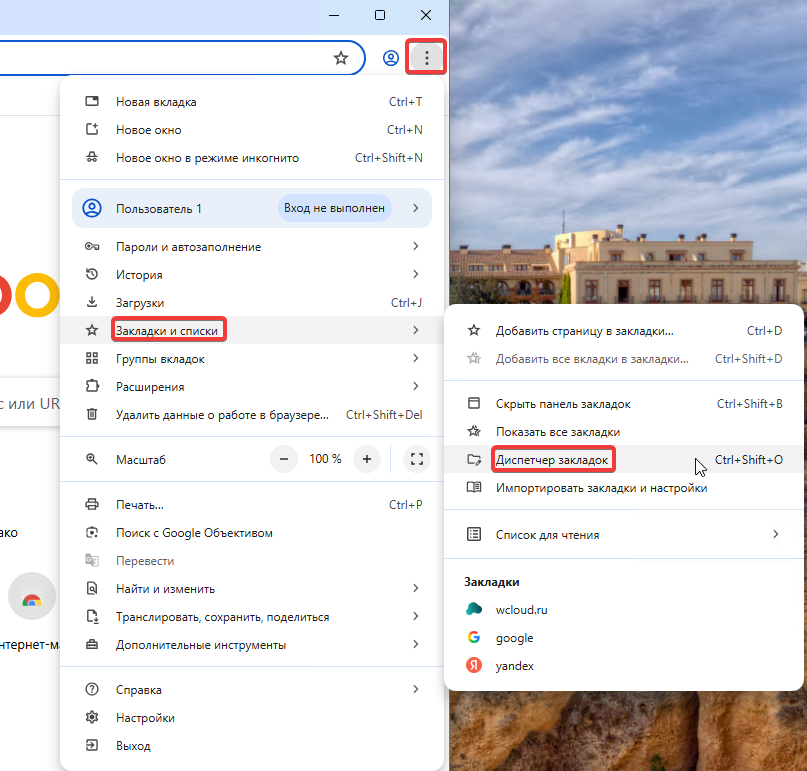Expand 'Список для чтения' submenu

click(x=547, y=534)
